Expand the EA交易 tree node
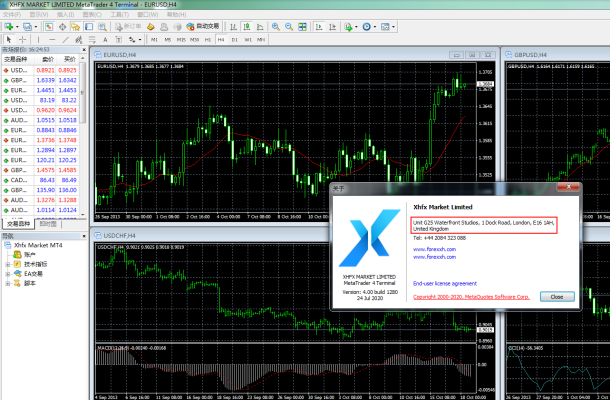 [7, 274]
